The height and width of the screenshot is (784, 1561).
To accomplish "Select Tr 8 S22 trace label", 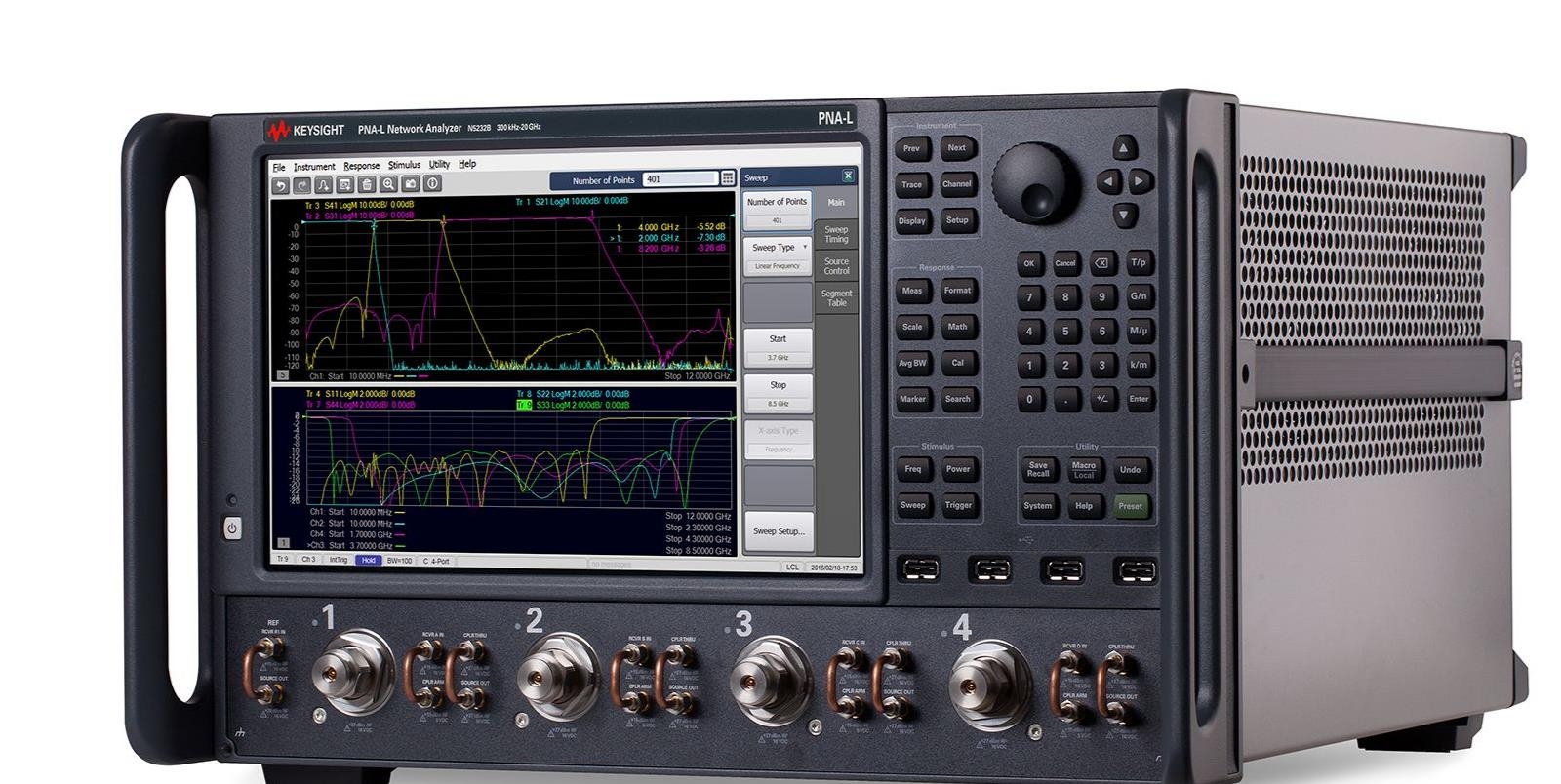I will [573, 394].
